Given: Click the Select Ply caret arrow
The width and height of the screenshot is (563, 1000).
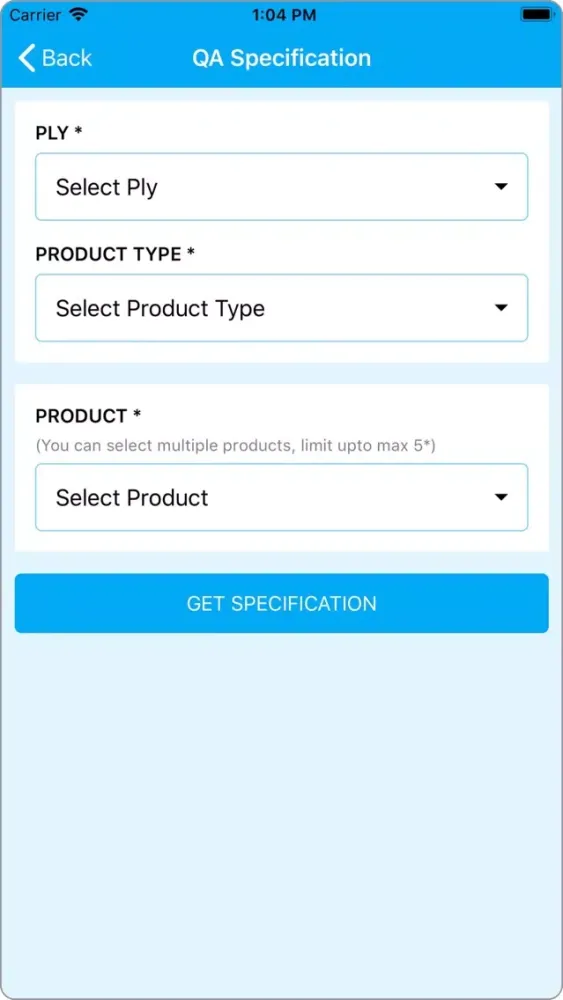Looking at the screenshot, I should [x=501, y=187].
